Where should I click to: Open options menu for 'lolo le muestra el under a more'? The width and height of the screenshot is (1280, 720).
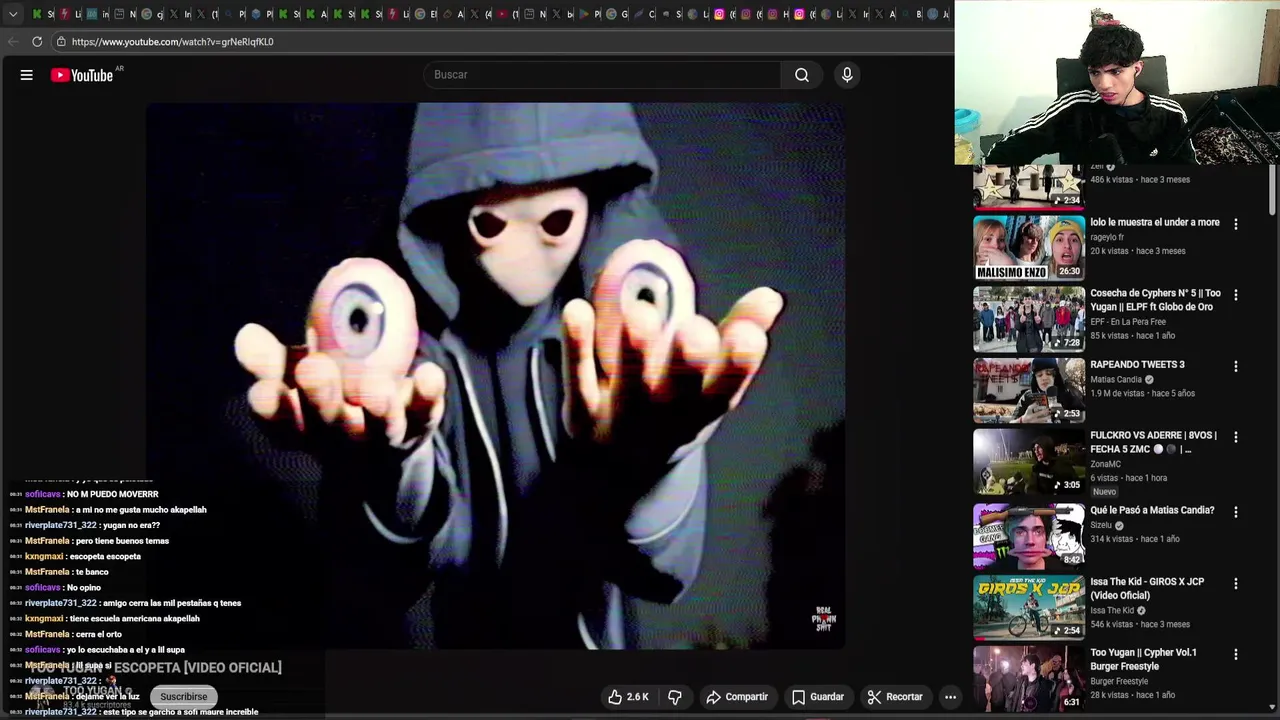(x=1236, y=224)
